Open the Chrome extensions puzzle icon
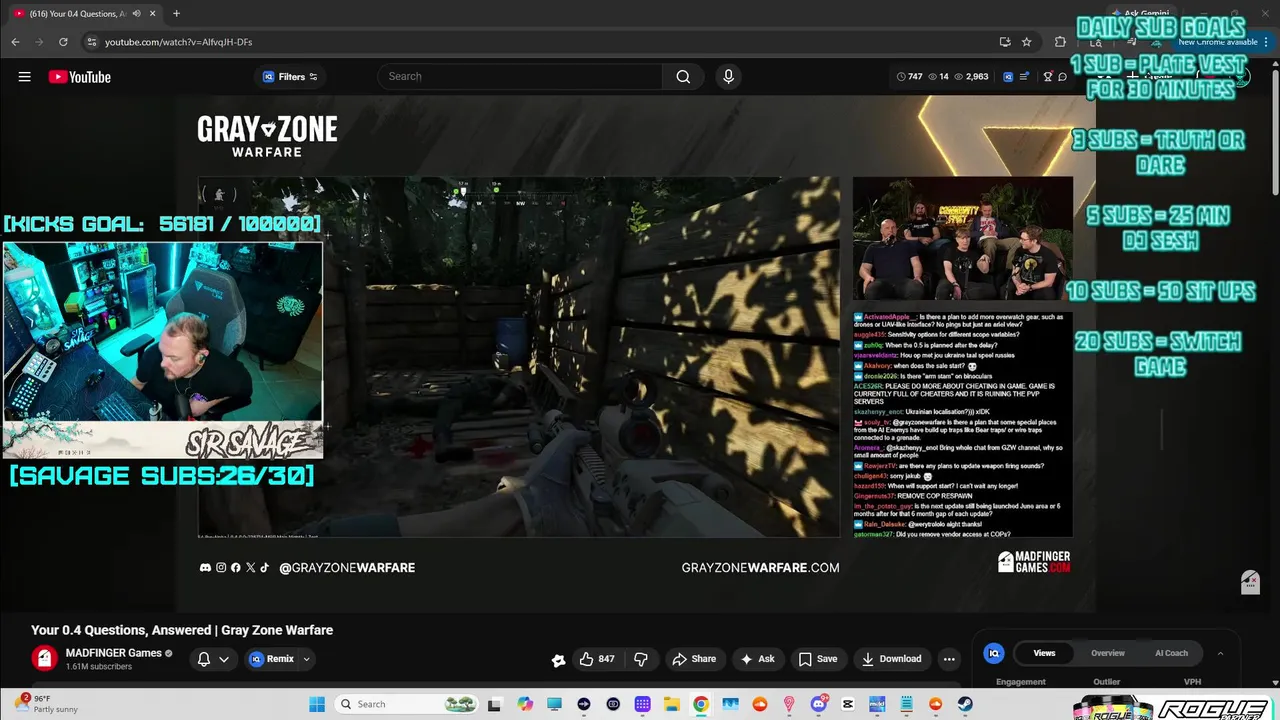This screenshot has width=1280, height=720. pos(1060,42)
